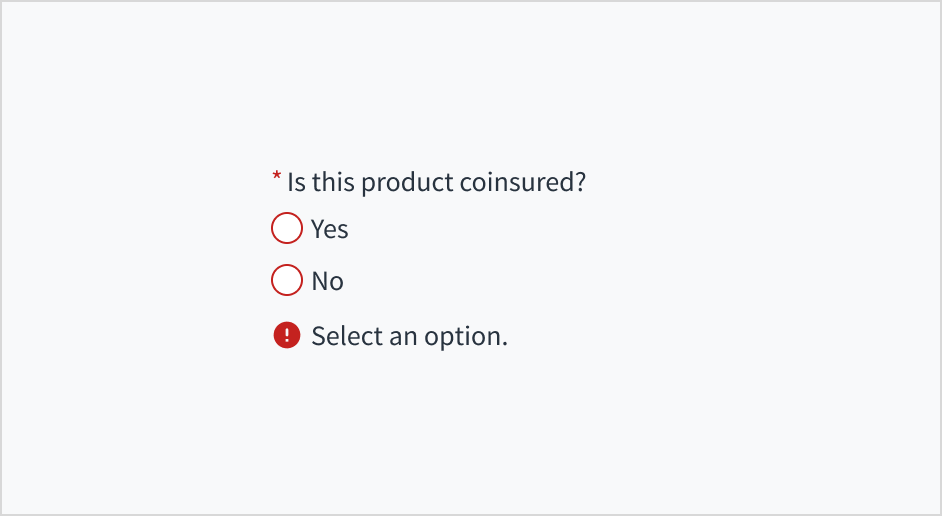942x516 pixels.
Task: Click the "Yes" option label text
Action: pos(329,229)
